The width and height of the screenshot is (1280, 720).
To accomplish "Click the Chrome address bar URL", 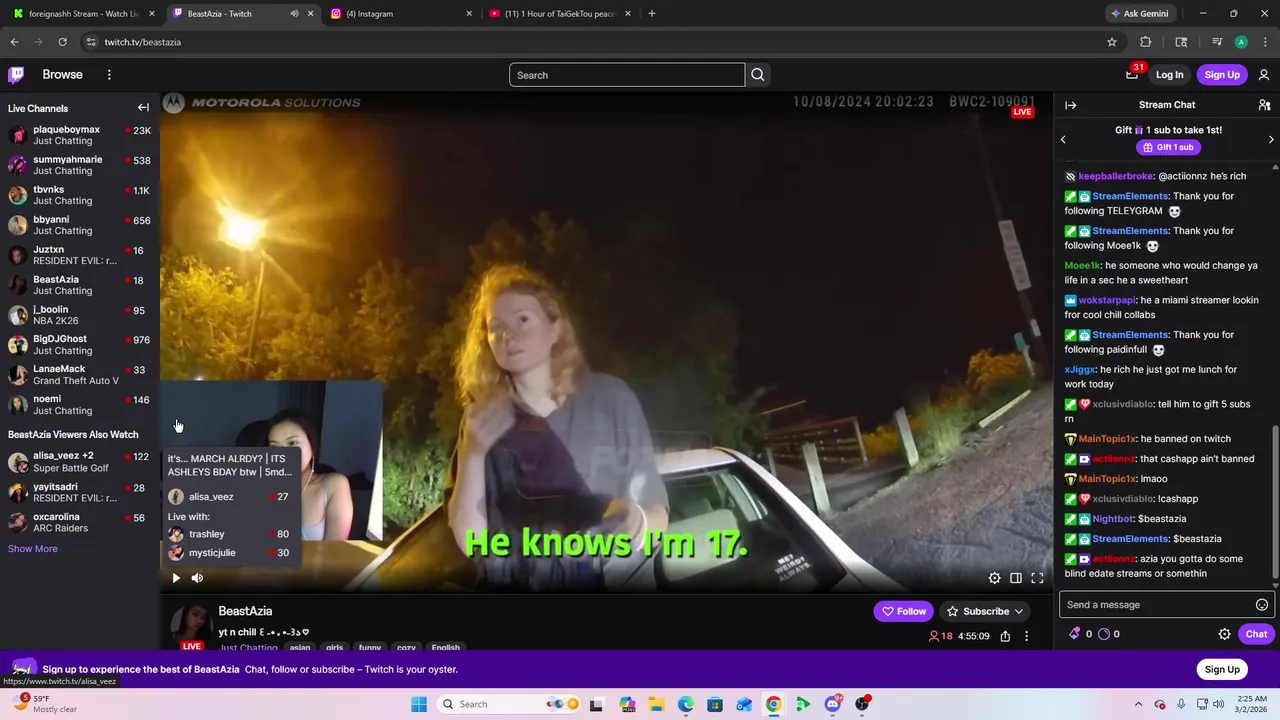I will click(142, 42).
